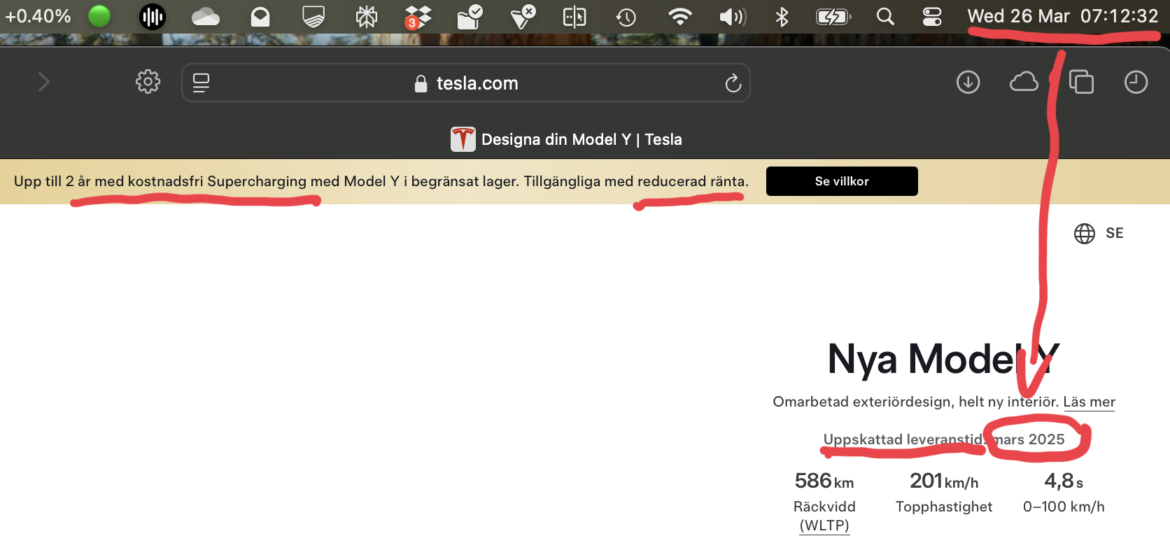Open the volume control in menu bar
Screen dimensions: 1170x543
click(732, 17)
